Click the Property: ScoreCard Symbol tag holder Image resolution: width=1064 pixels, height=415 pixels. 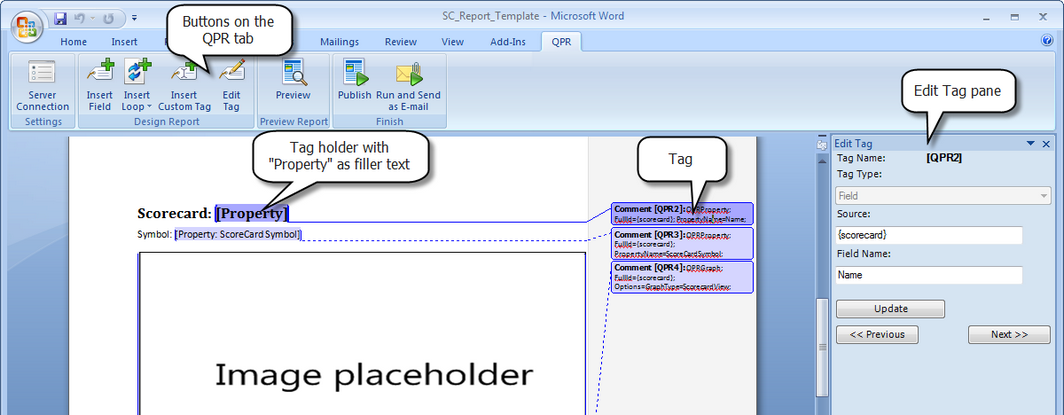[238, 235]
